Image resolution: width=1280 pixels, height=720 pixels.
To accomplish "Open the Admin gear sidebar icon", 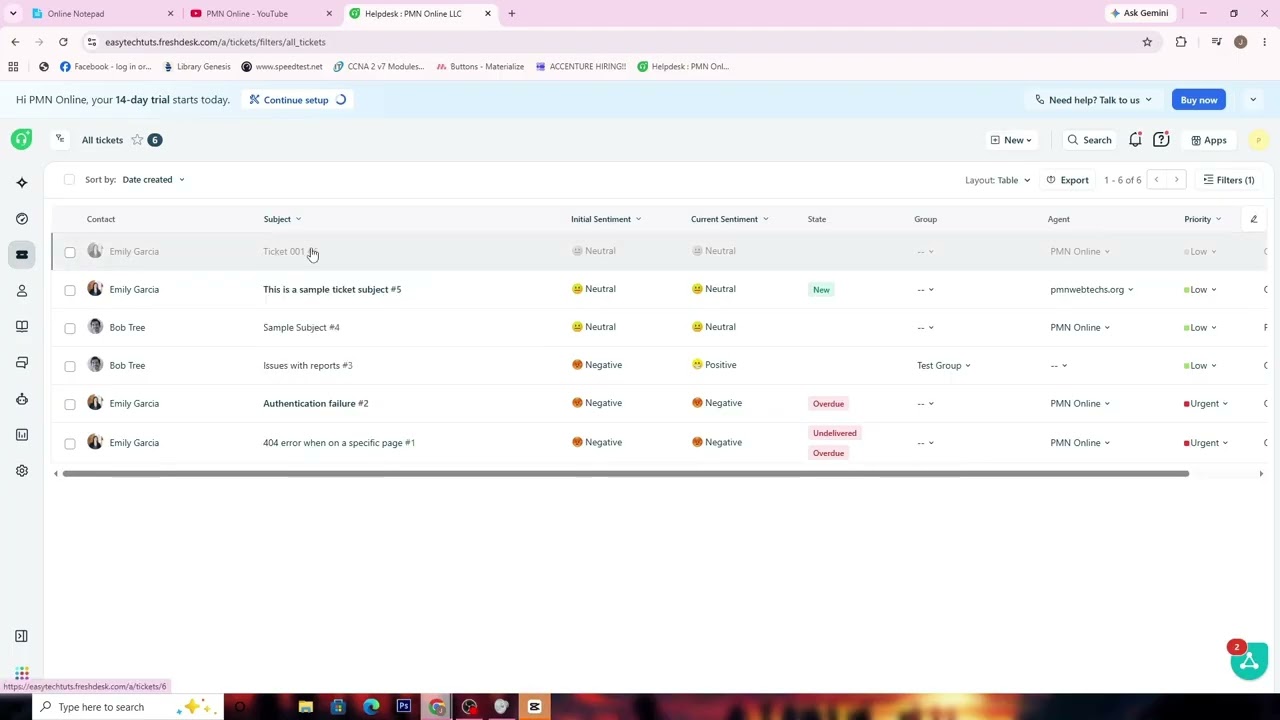I will point(22,471).
